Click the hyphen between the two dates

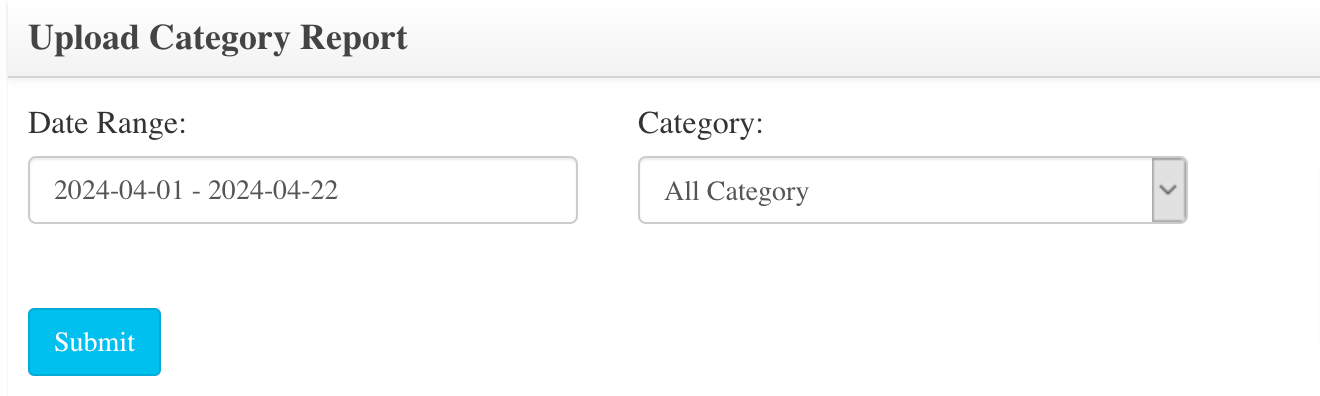click(x=196, y=192)
